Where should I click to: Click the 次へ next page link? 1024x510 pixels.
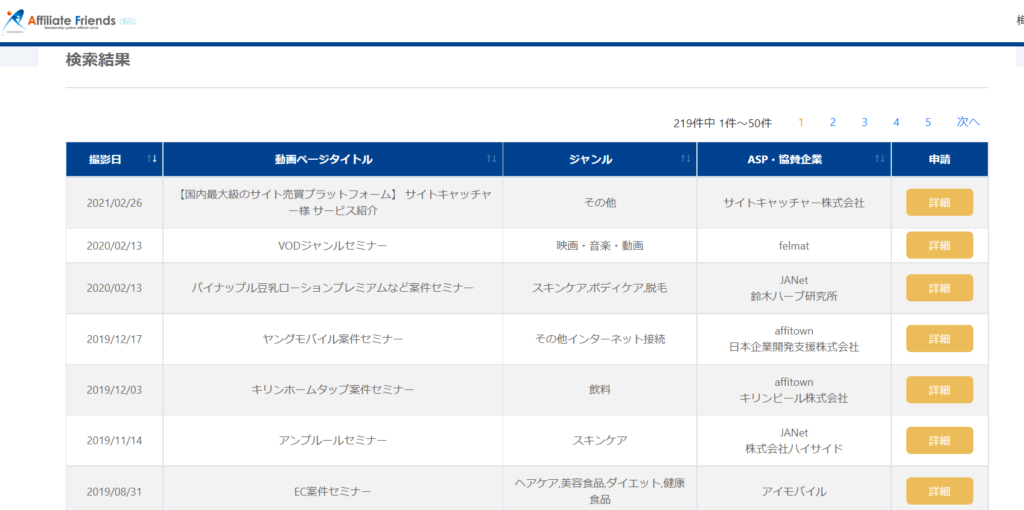click(968, 122)
